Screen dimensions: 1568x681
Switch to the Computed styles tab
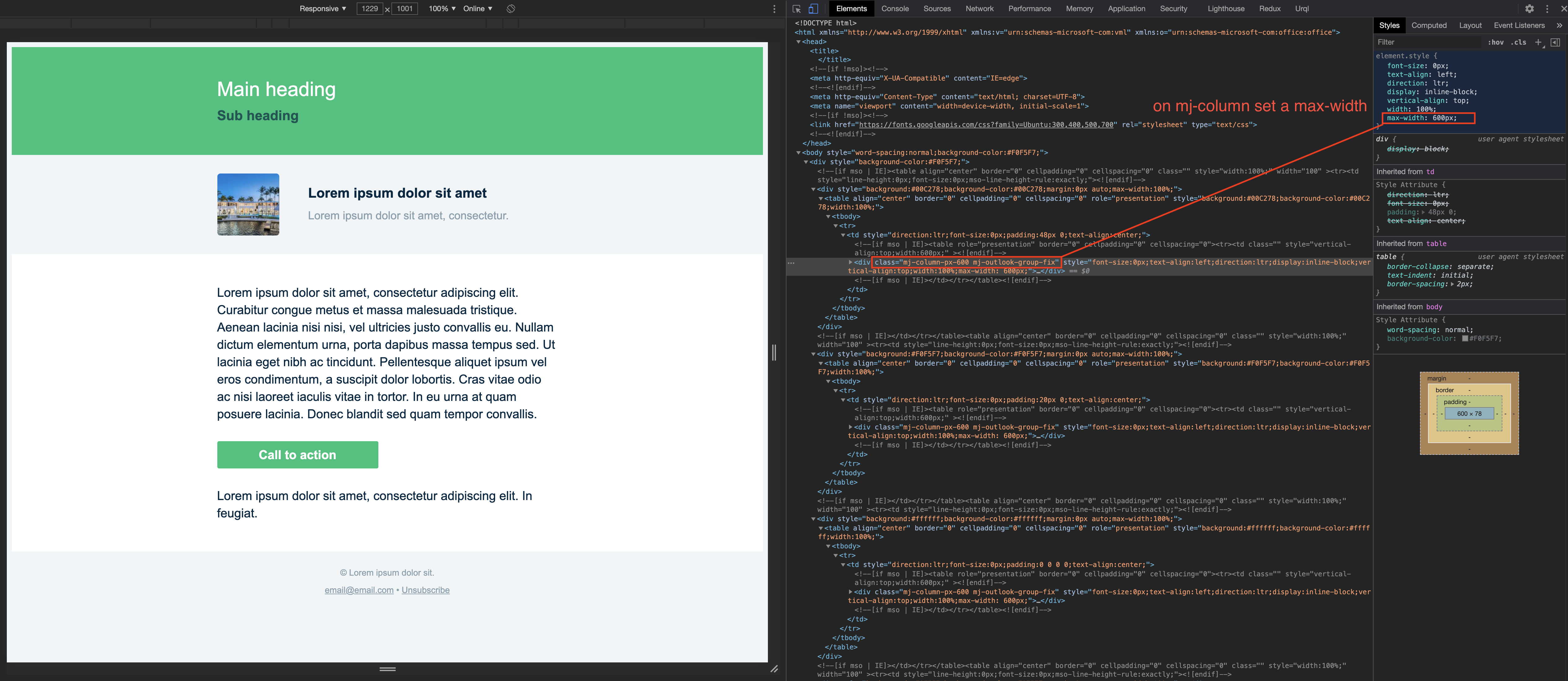pyautogui.click(x=1429, y=25)
